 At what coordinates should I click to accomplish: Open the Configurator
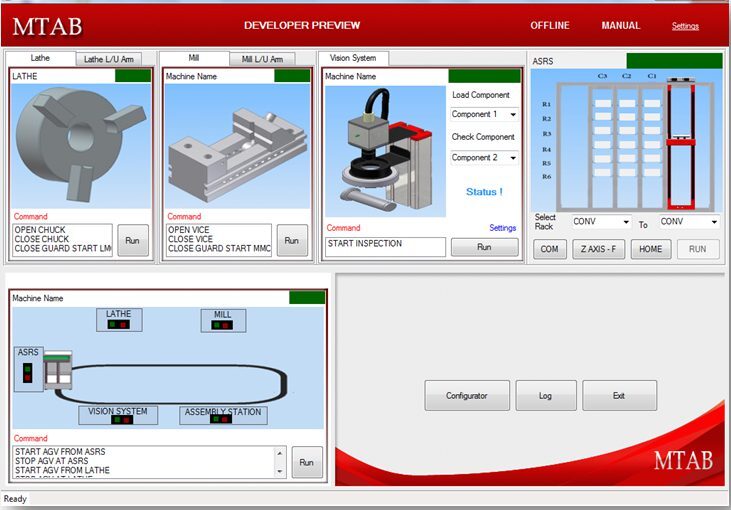pyautogui.click(x=467, y=396)
